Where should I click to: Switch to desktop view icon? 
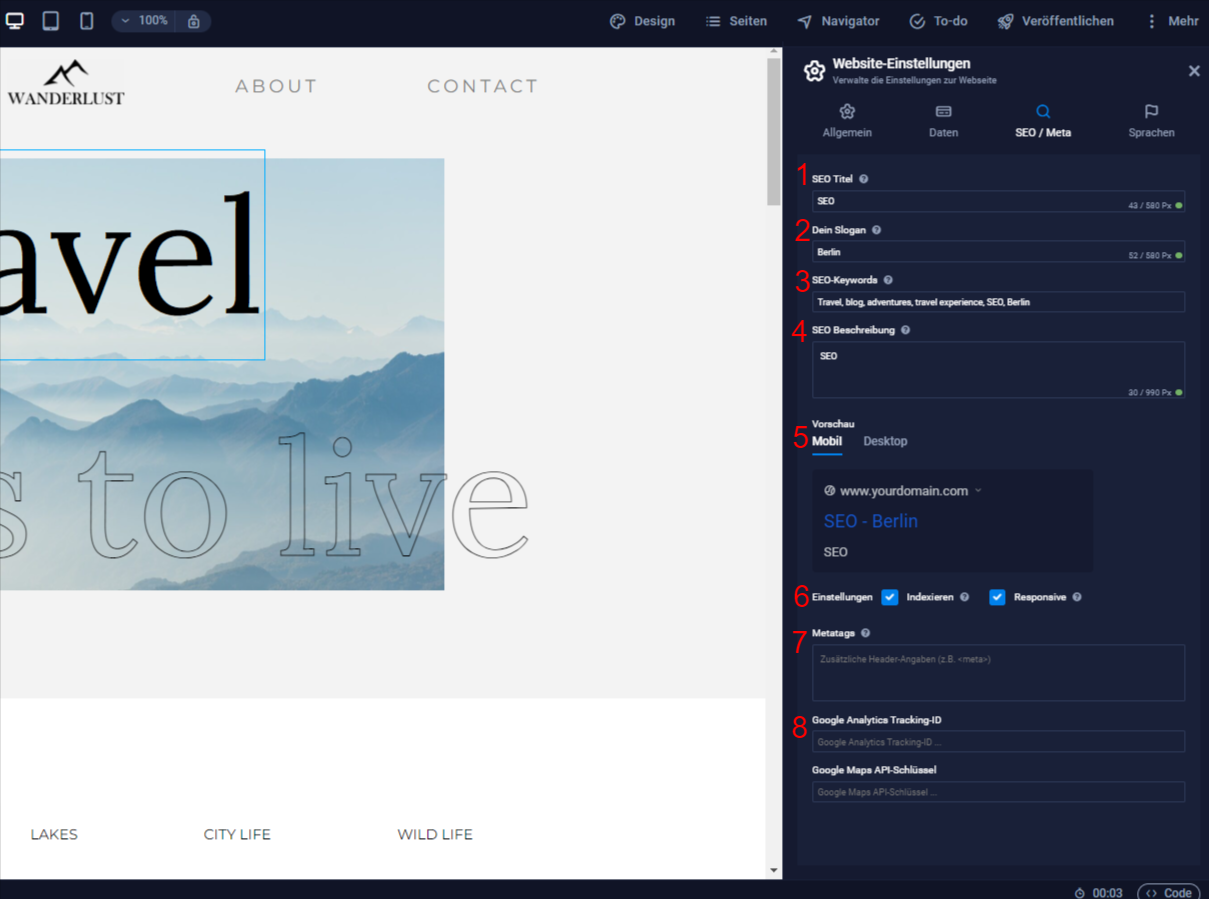(15, 21)
